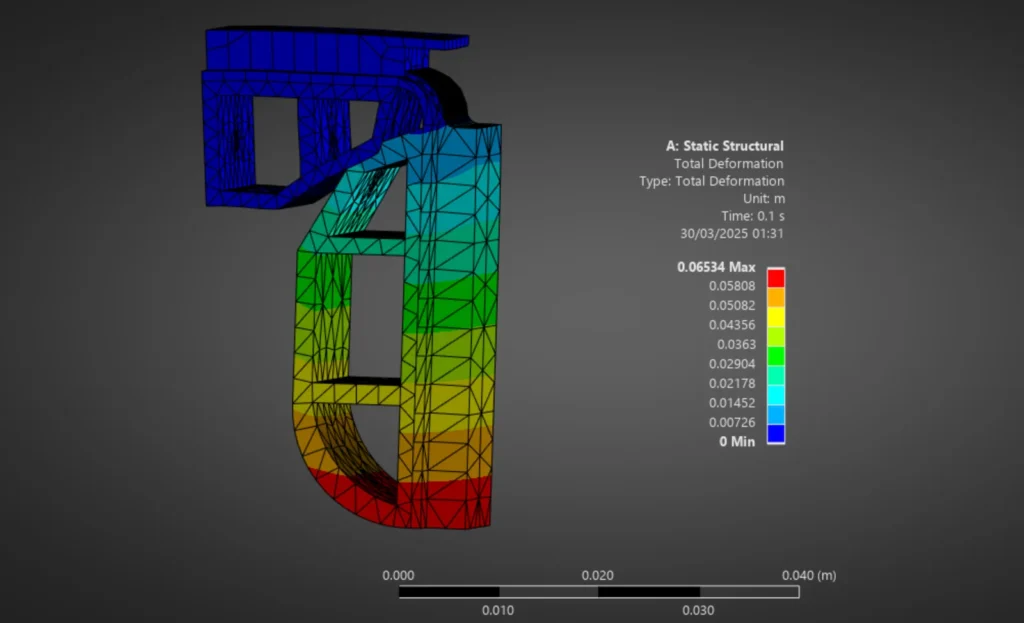This screenshot has width=1024, height=623.
Task: Click the date stamp 30/03/2025 01:31
Action: pyautogui.click(x=731, y=233)
